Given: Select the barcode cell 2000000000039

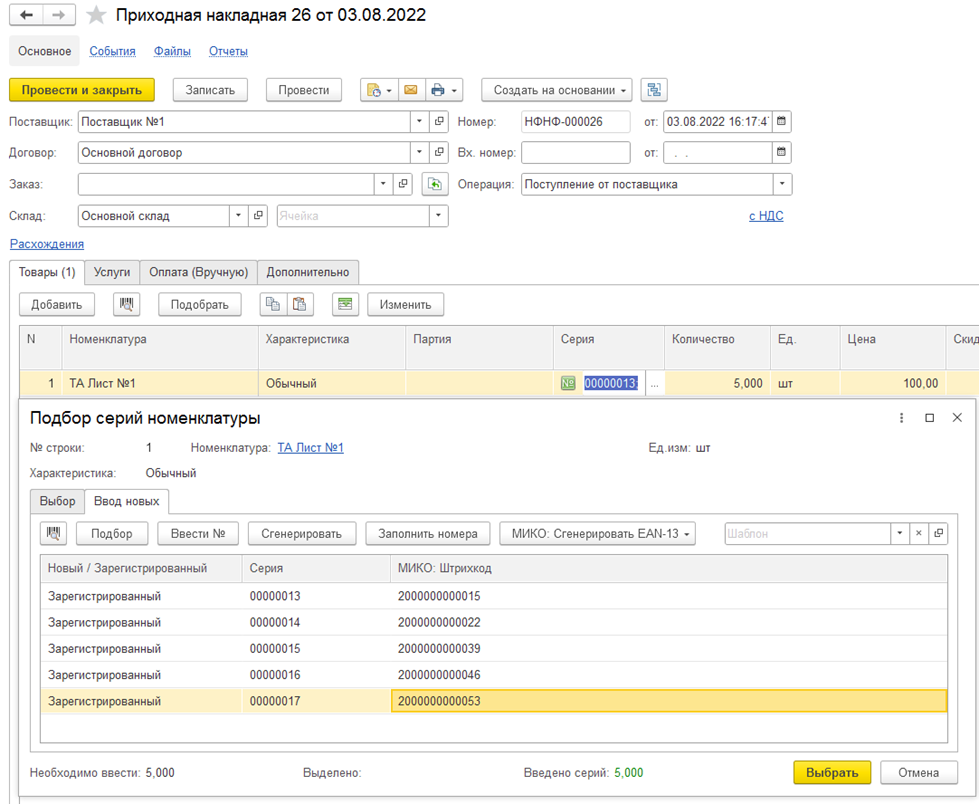Looking at the screenshot, I should 669,649.
